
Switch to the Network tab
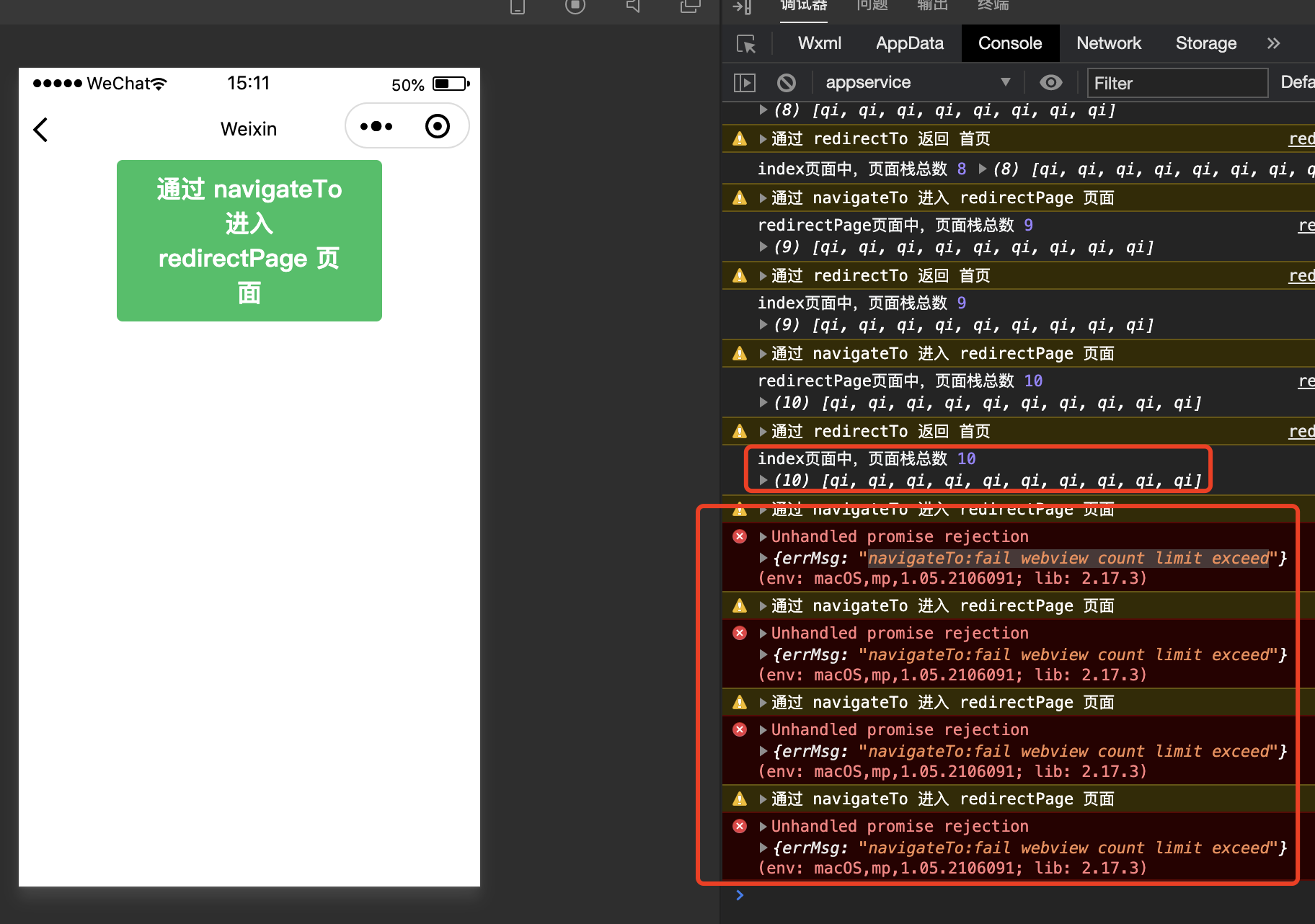pyautogui.click(x=1109, y=43)
